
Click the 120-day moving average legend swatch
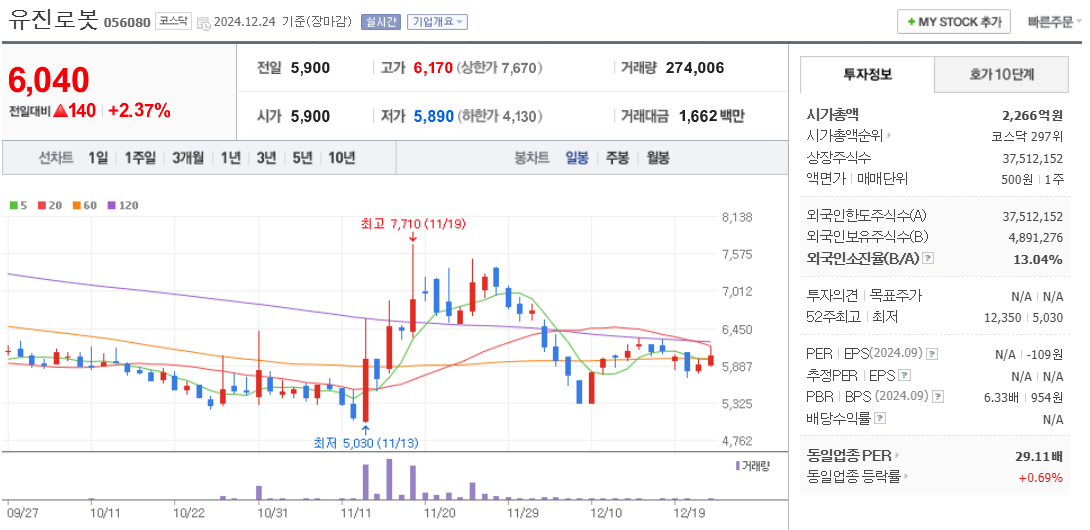[112, 205]
